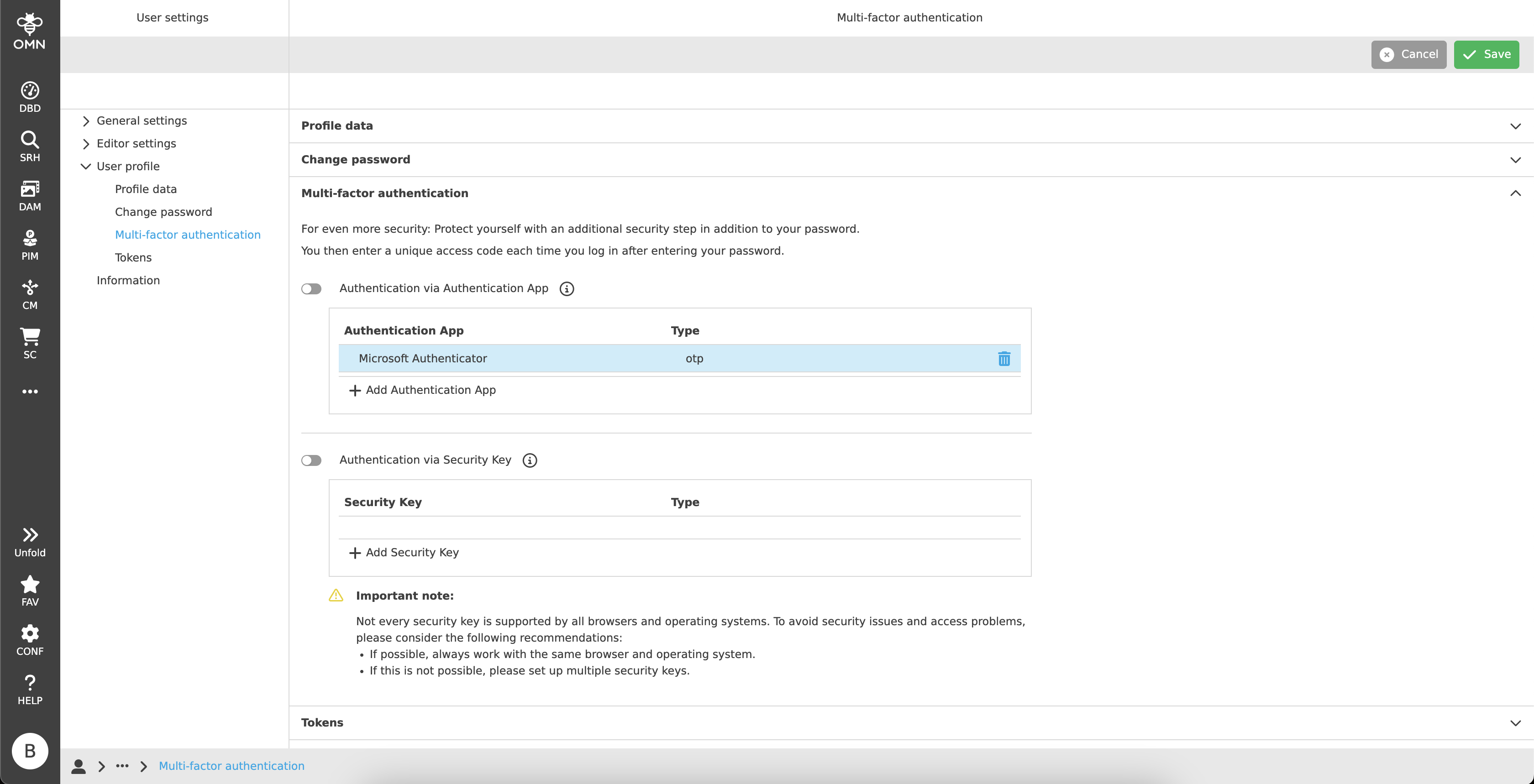Enable Authentication via Authentication App
This screenshot has width=1534, height=784.
pyautogui.click(x=311, y=289)
